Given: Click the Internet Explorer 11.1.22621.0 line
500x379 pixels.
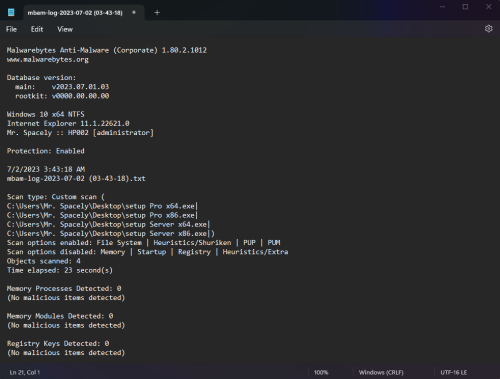Looking at the screenshot, I should coord(68,123).
